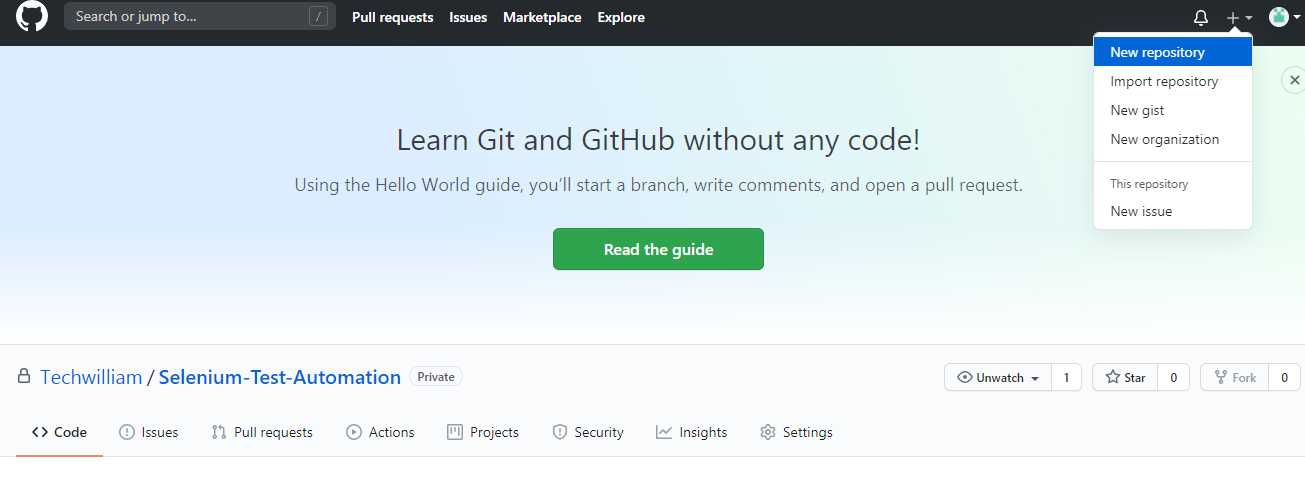Click the code brackets icon on Code tab
Image resolution: width=1305 pixels, height=482 pixels.
[40, 432]
